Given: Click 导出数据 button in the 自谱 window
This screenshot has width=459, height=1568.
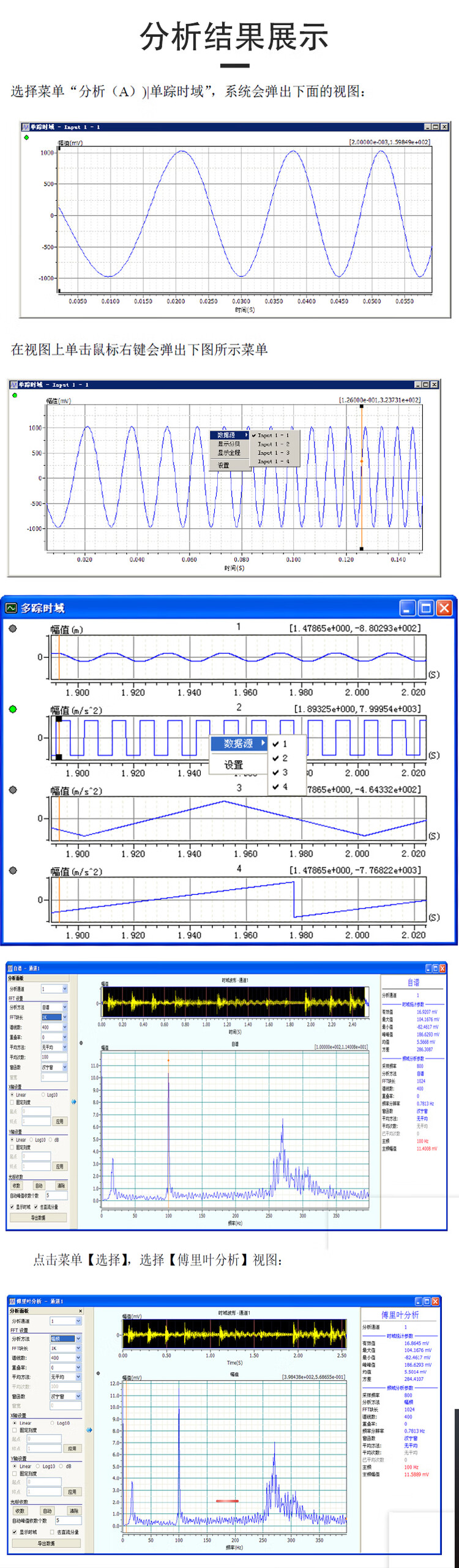Looking at the screenshot, I should click(x=38, y=1218).
